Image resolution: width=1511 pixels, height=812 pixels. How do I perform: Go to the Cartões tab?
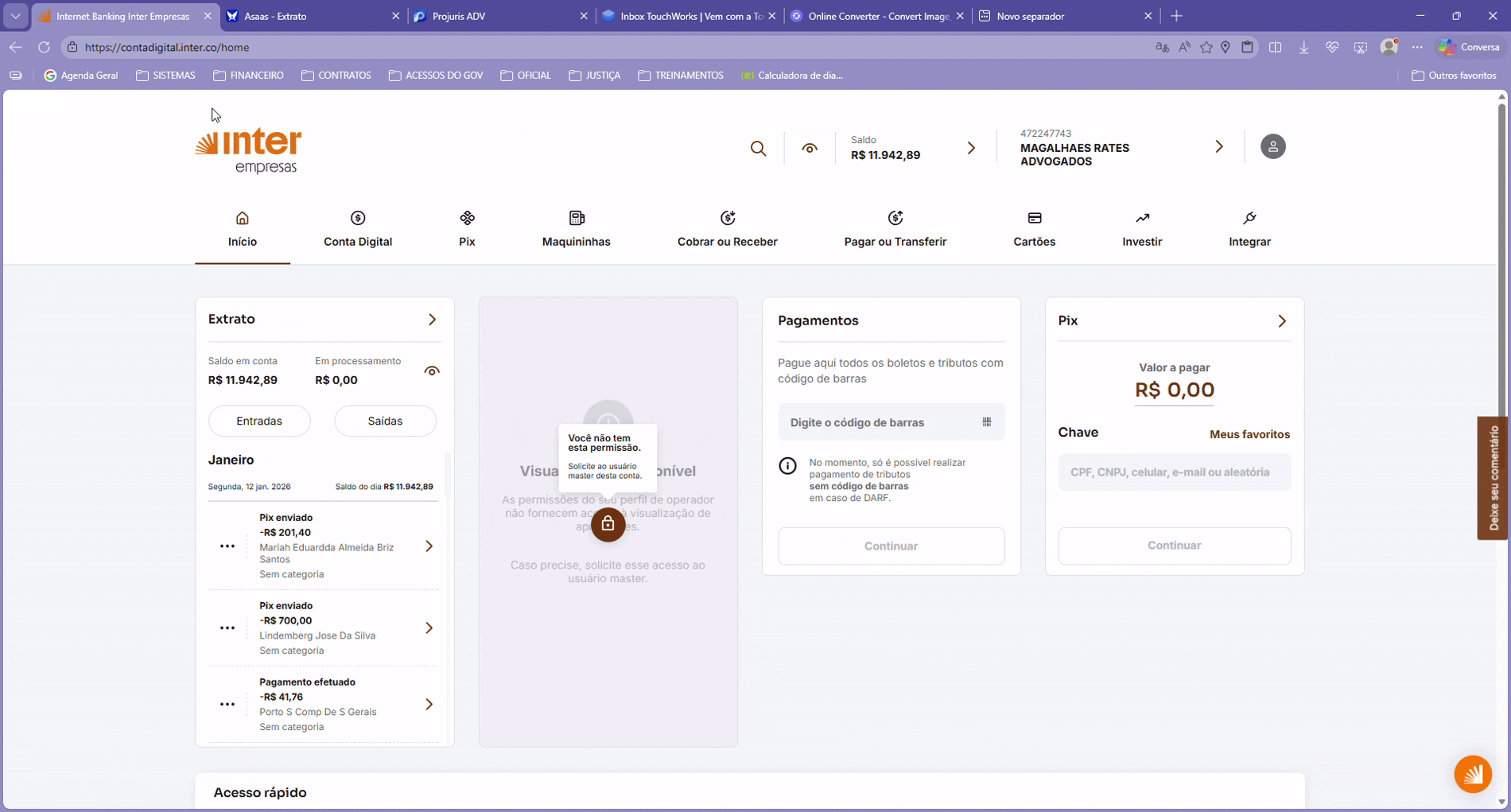click(x=1034, y=229)
